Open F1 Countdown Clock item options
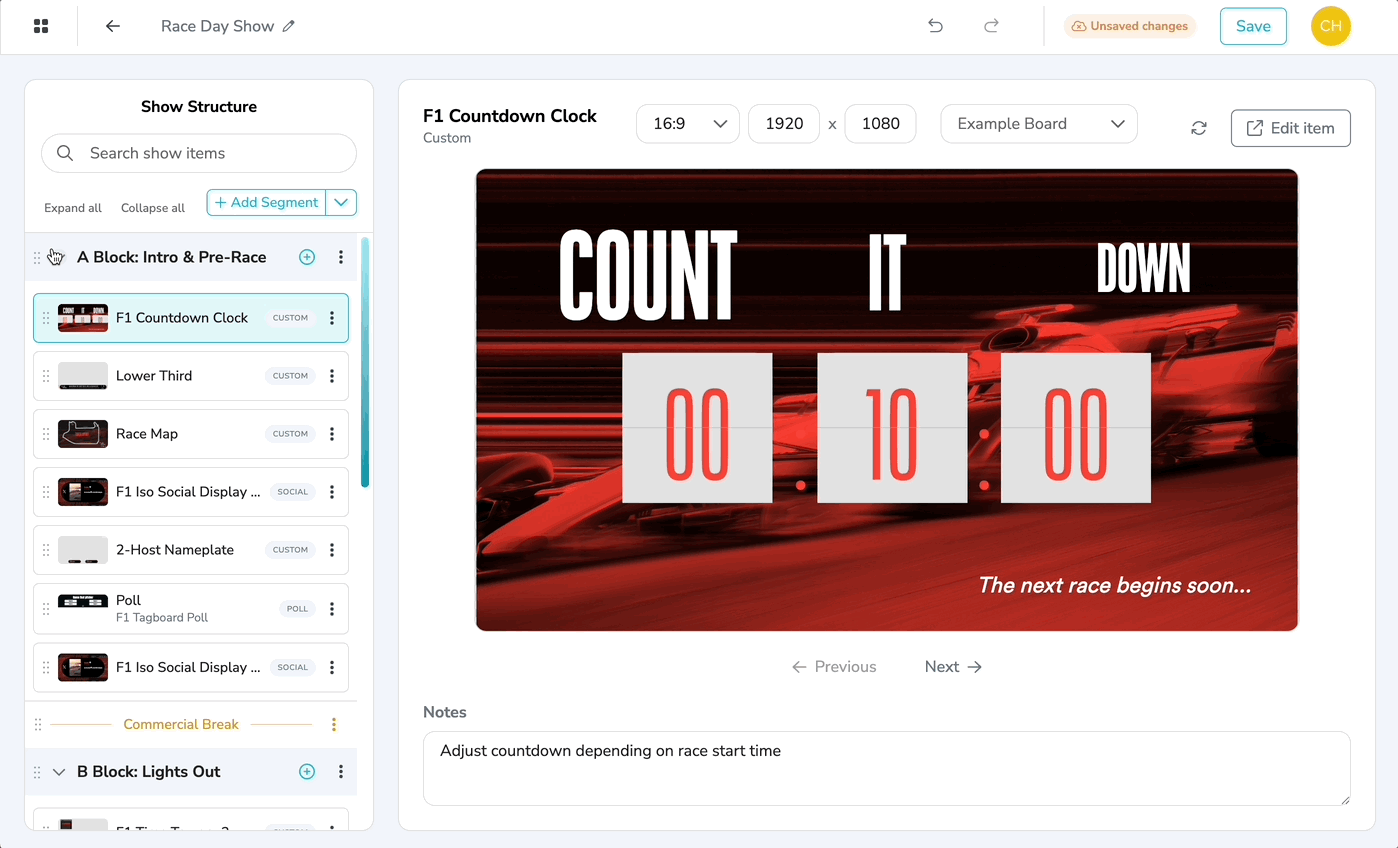 pos(332,318)
